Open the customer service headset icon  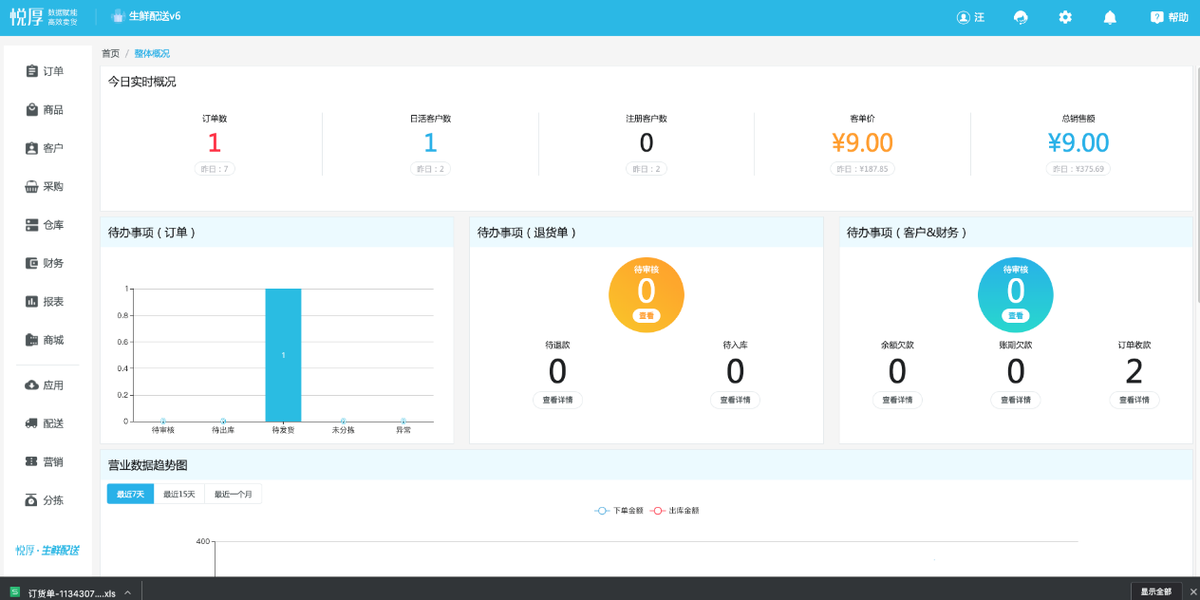(x=1020, y=17)
